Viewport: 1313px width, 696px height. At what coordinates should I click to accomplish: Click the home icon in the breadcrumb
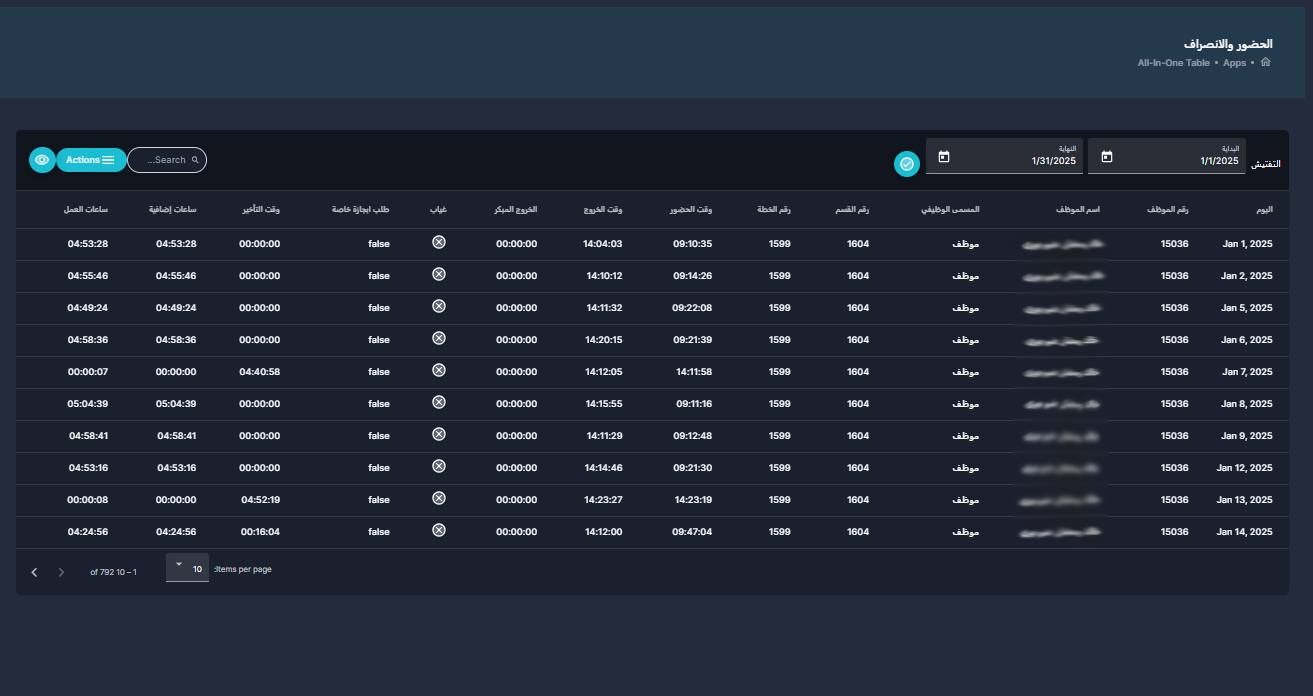(1266, 62)
